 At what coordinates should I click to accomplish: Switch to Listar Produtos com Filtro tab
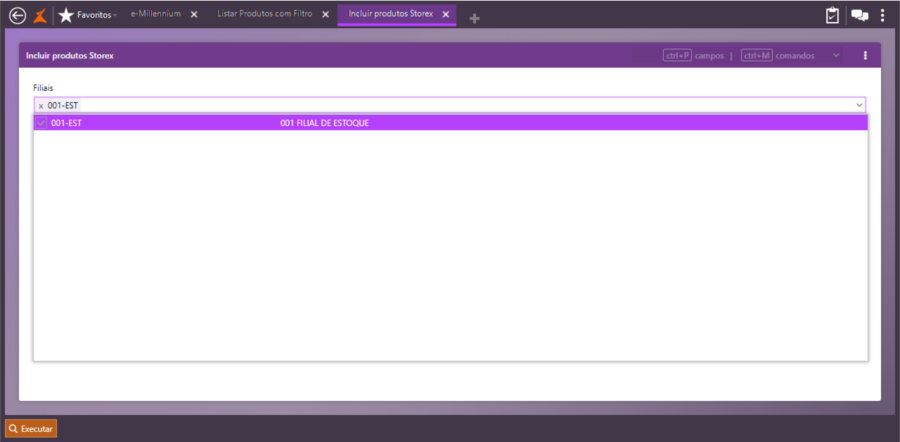coord(265,14)
